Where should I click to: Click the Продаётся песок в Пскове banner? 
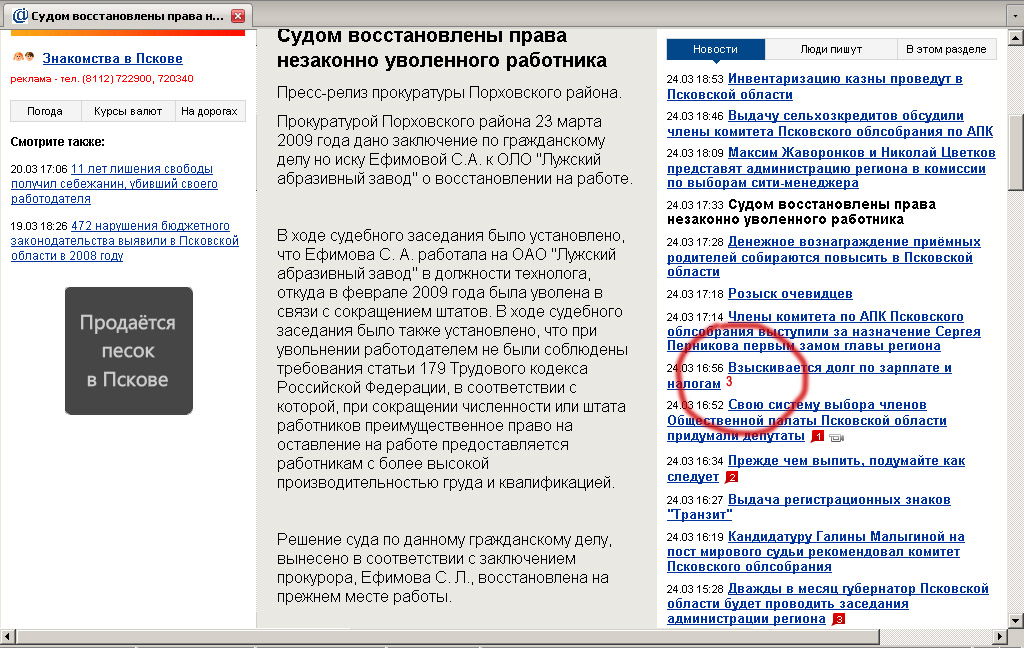click(x=129, y=351)
